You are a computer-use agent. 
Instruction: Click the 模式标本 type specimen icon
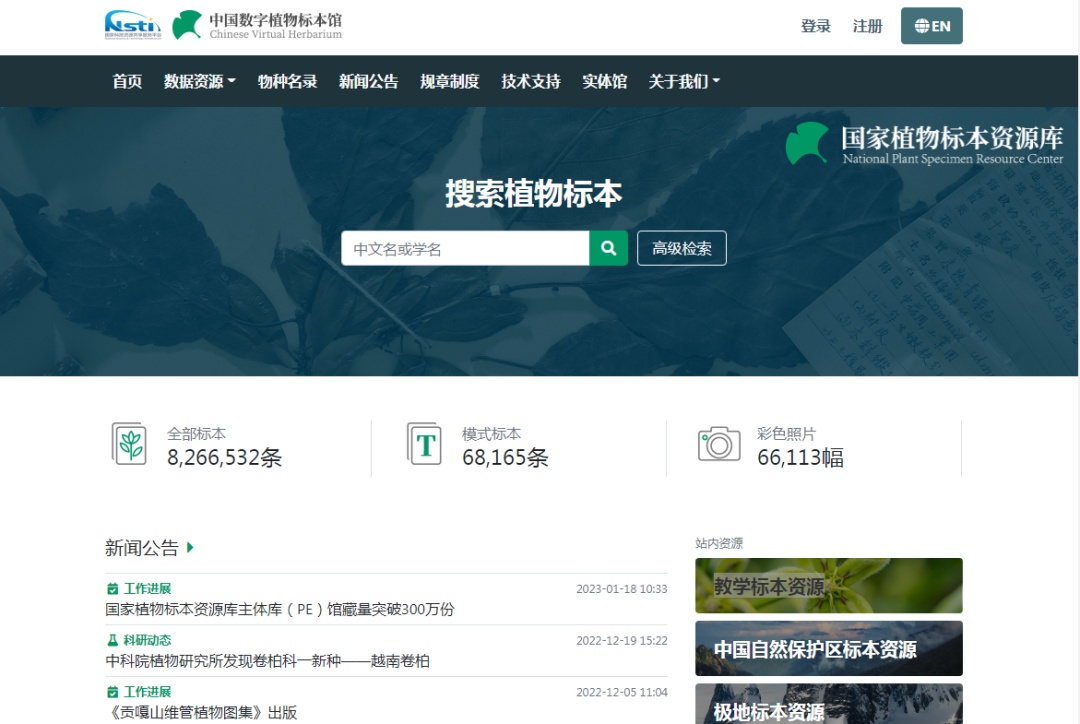[x=424, y=443]
